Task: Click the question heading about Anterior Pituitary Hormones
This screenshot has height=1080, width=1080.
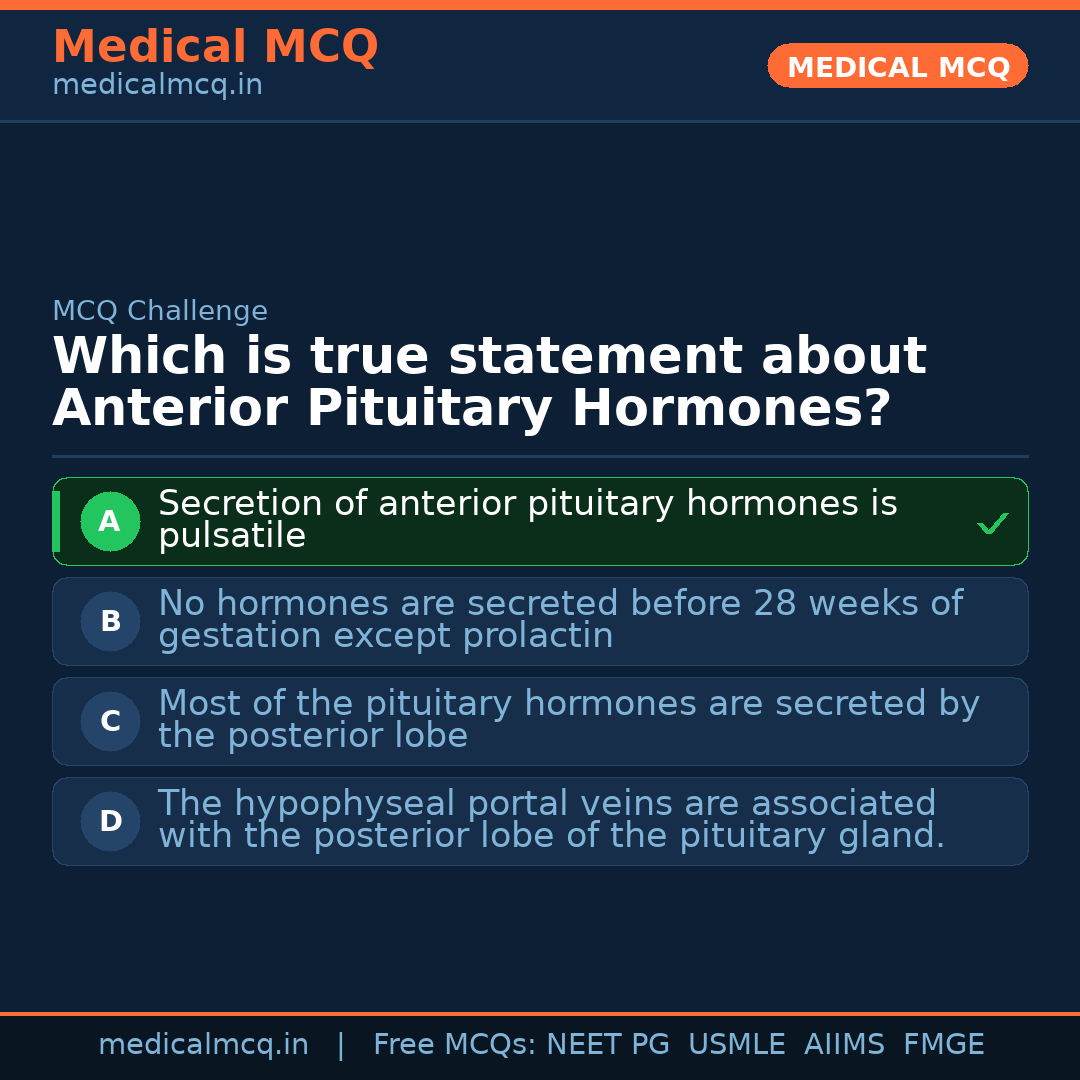Action: point(489,382)
